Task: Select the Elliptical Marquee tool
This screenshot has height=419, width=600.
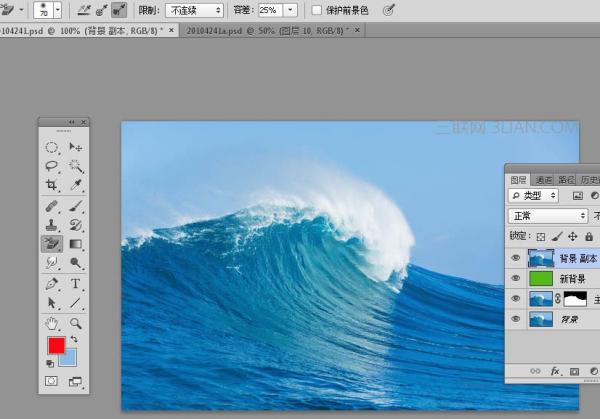Action: (x=52, y=147)
